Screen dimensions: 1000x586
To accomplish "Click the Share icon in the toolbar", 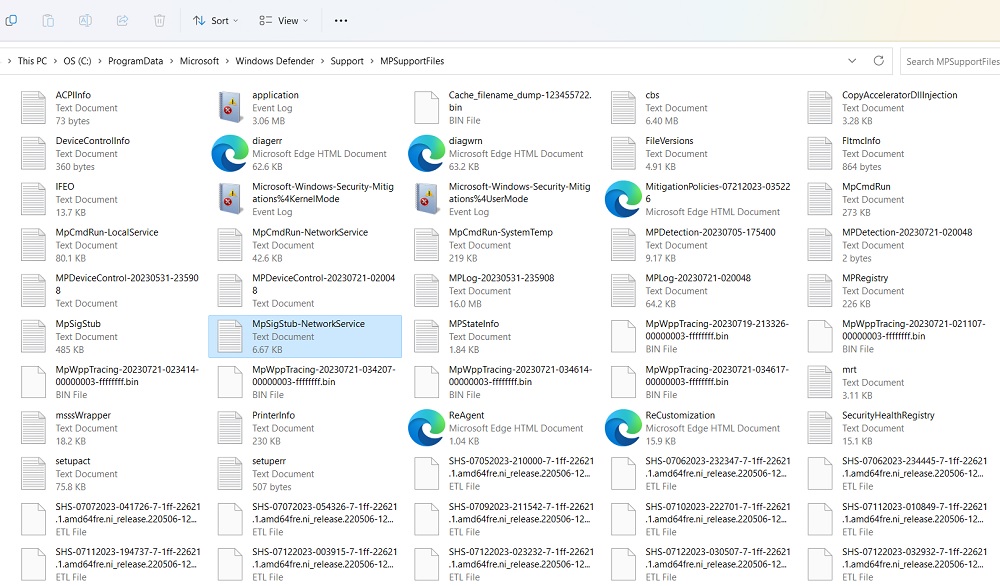I will [122, 20].
